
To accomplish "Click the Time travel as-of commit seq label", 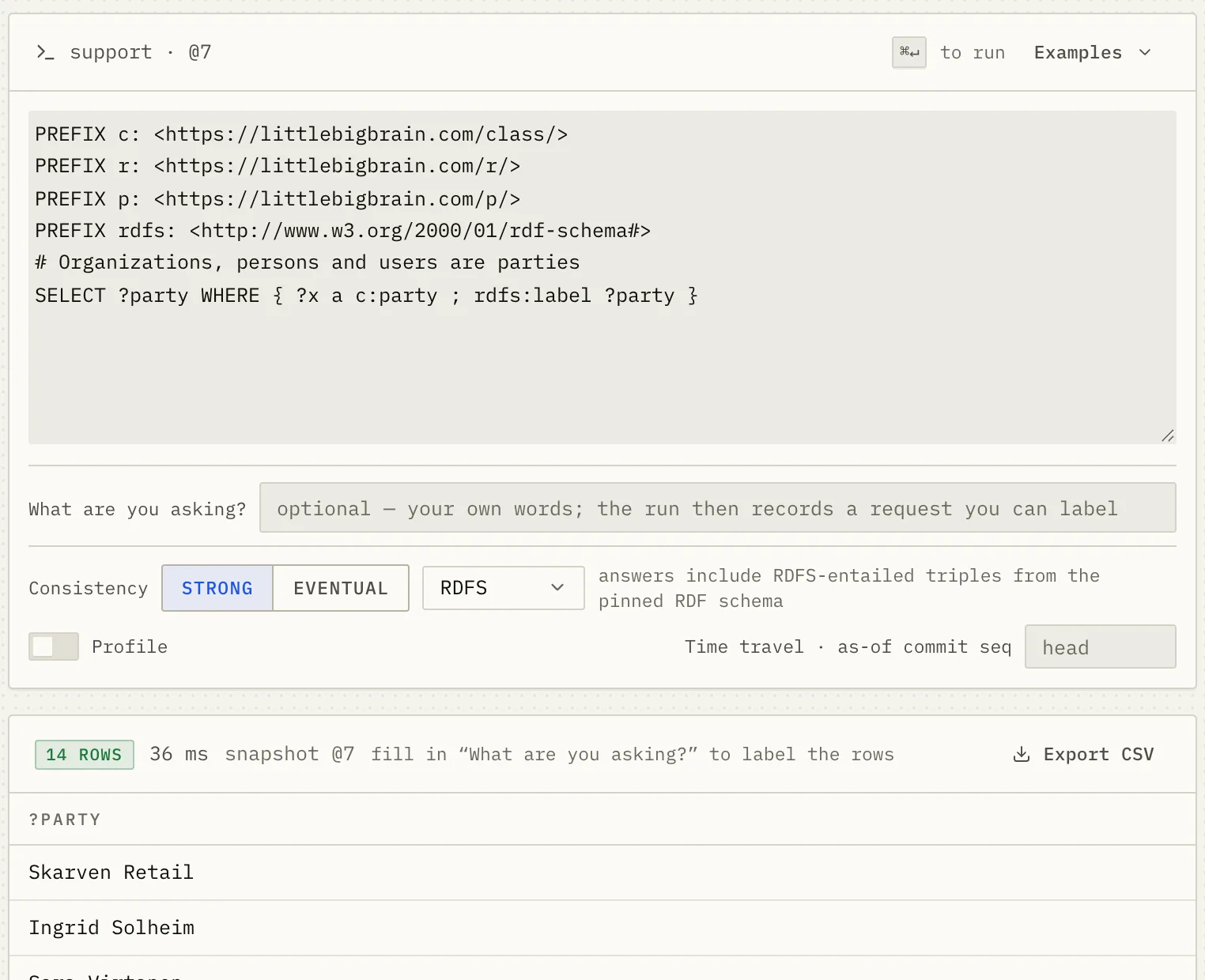I will (x=848, y=646).
